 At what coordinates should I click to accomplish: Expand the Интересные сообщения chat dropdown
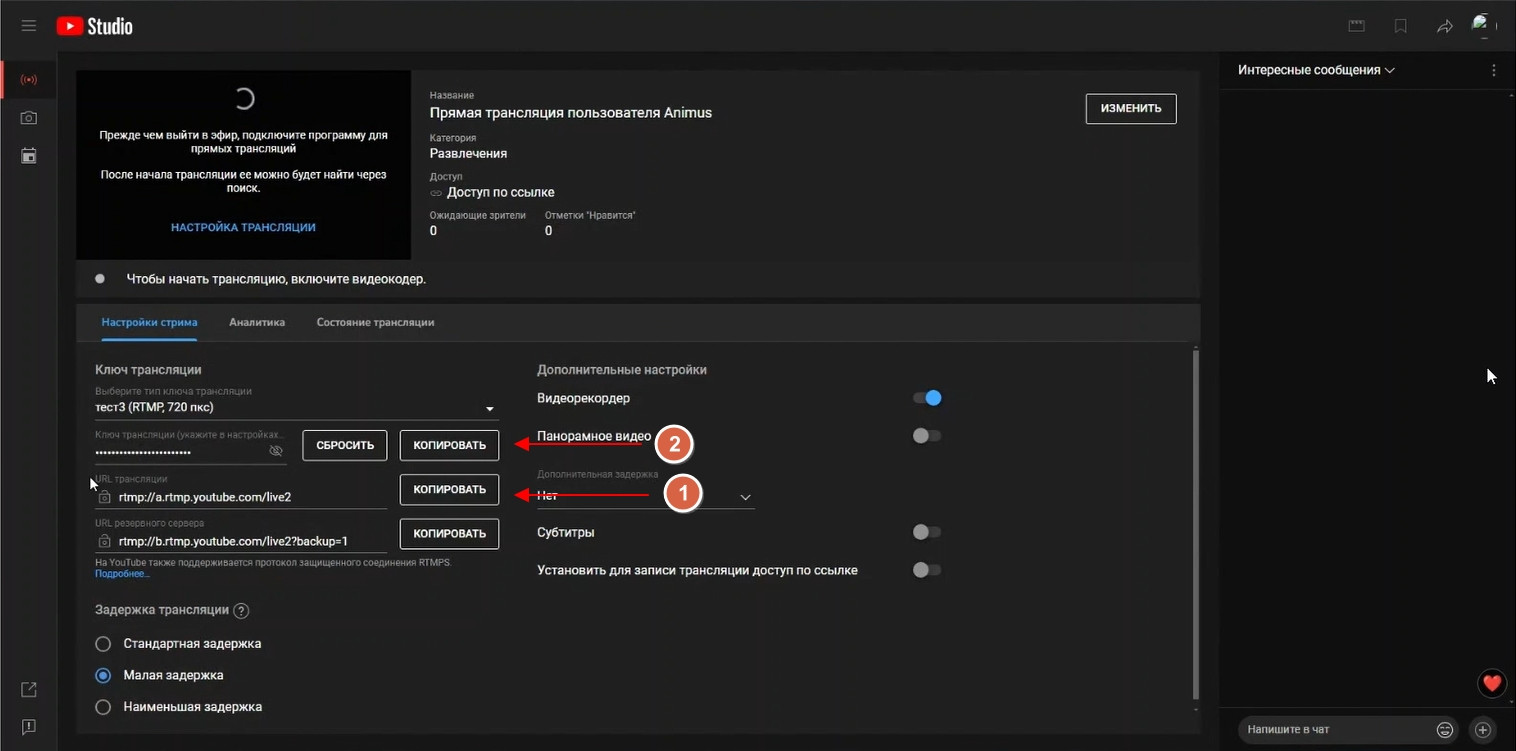[1316, 70]
